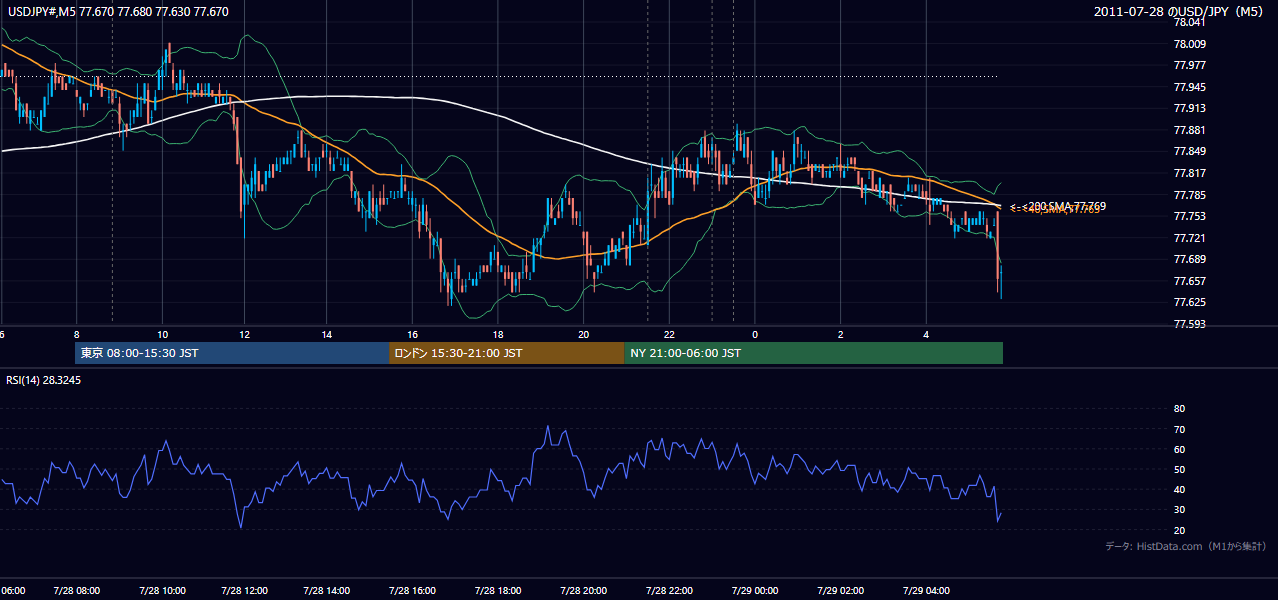Click hour marker 12 below the price chart
This screenshot has width=1278, height=600.
244,334
